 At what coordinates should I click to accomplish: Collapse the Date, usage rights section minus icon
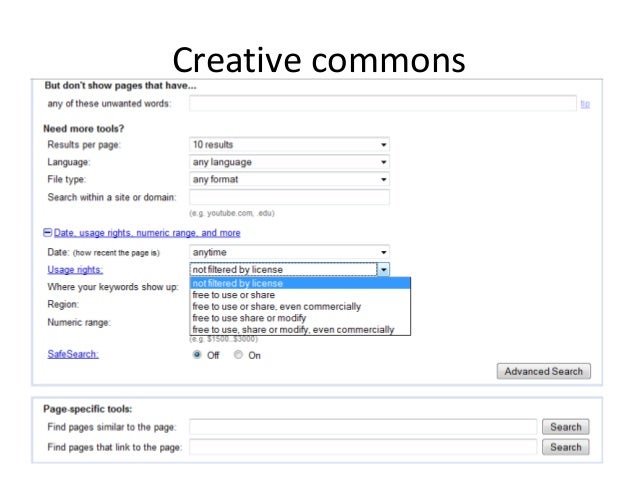pyautogui.click(x=48, y=232)
